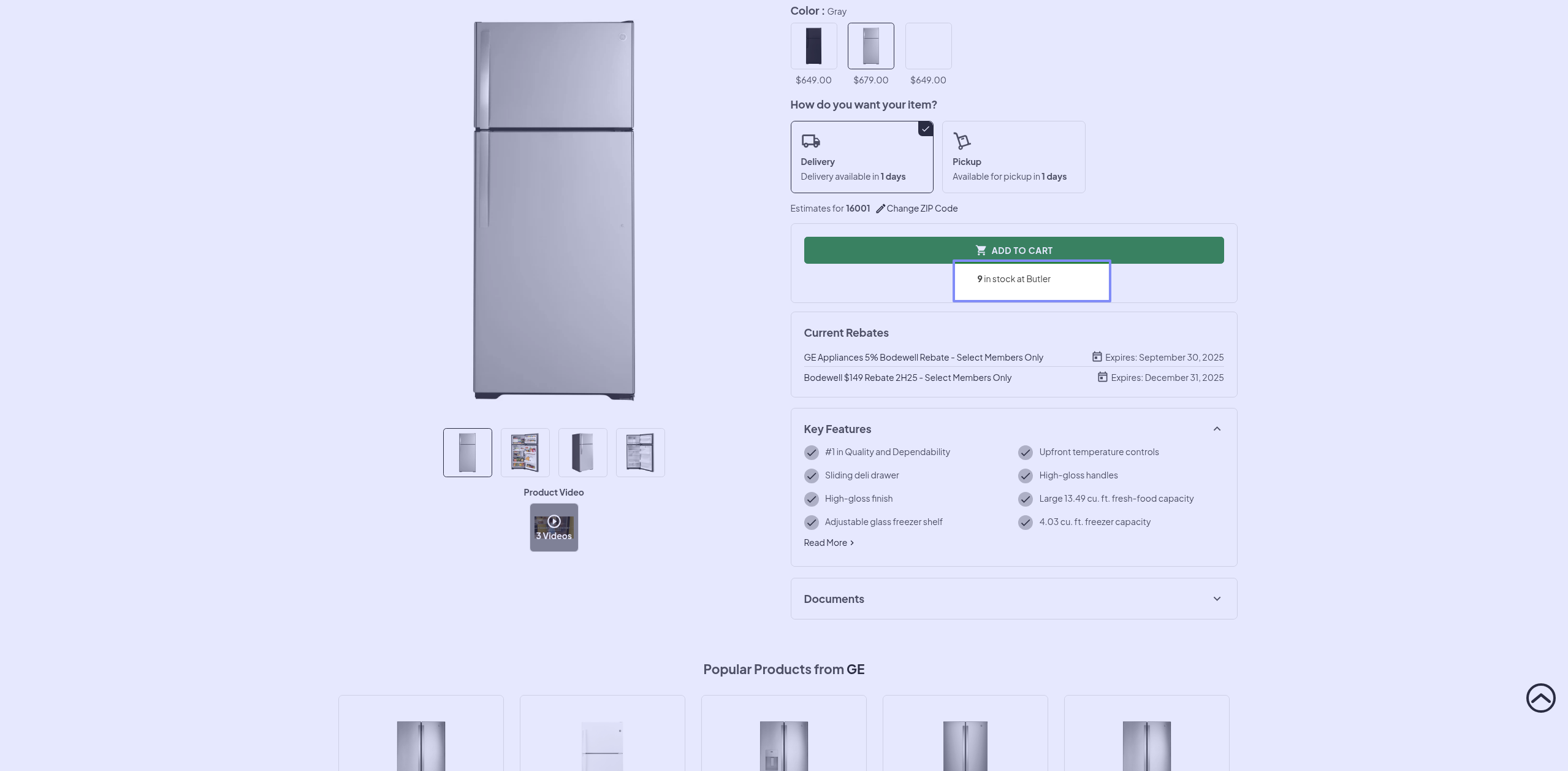
Task: Click the calendar icon next to September 30 expiry
Action: (x=1097, y=357)
